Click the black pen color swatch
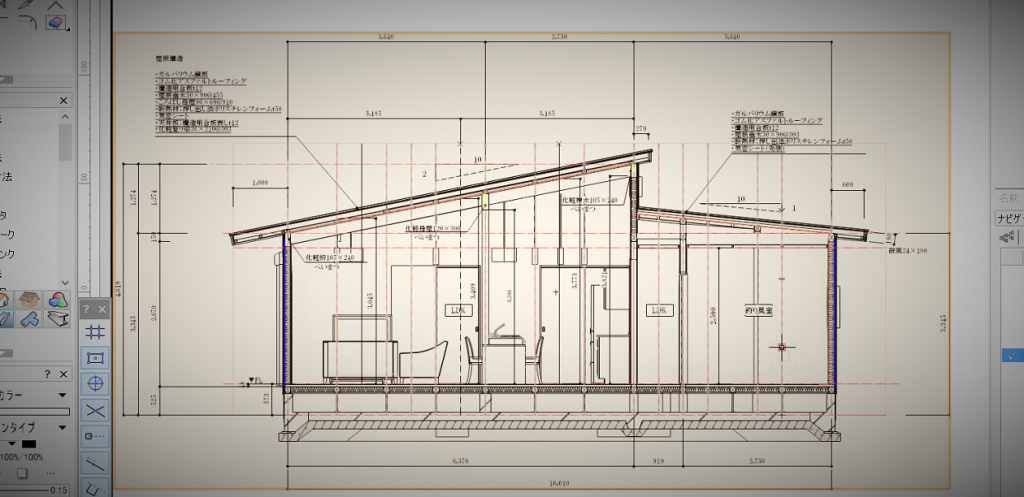This screenshot has width=1024, height=497. (29, 443)
